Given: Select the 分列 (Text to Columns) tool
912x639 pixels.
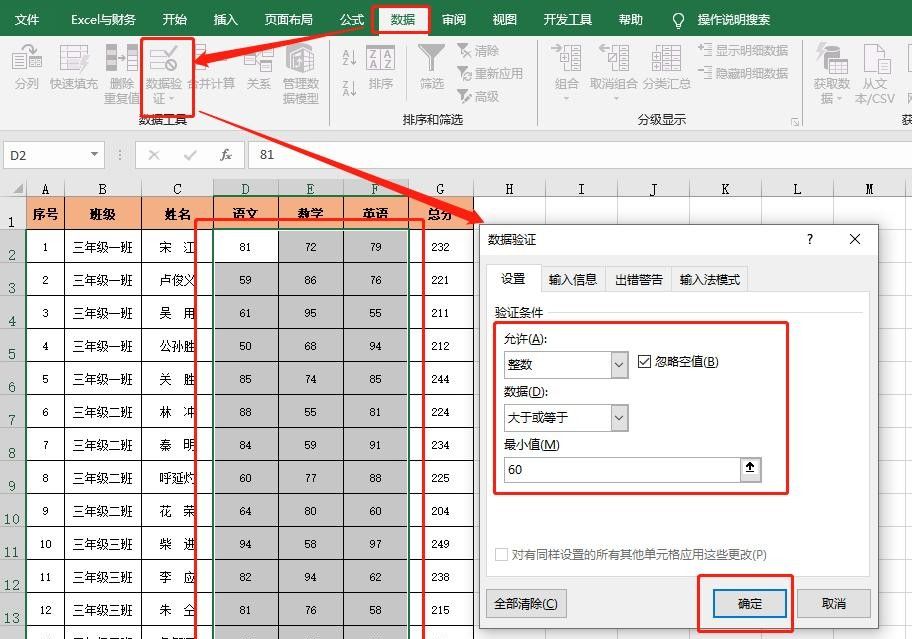Looking at the screenshot, I should (28, 67).
